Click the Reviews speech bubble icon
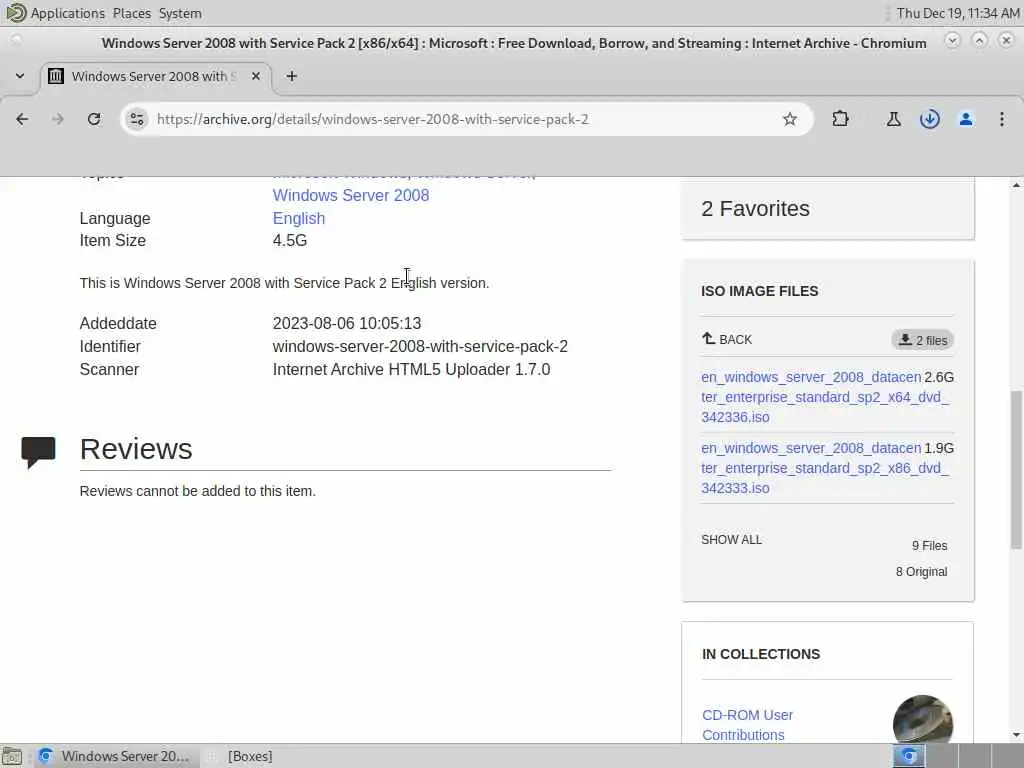 pyautogui.click(x=38, y=451)
